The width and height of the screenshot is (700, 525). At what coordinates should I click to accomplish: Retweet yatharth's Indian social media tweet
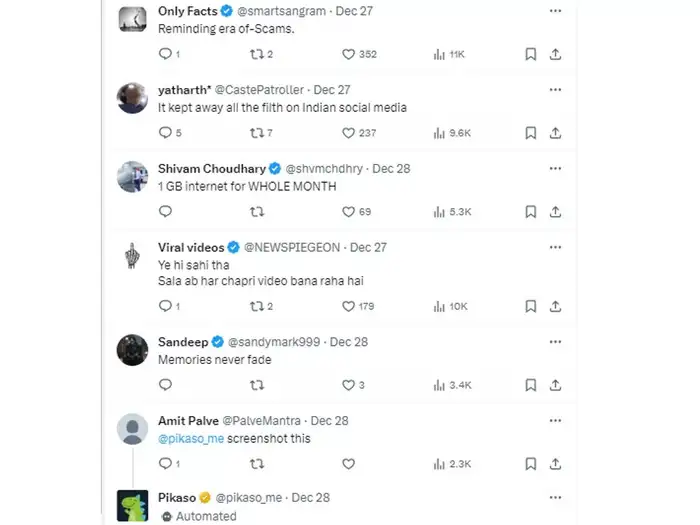pyautogui.click(x=256, y=133)
